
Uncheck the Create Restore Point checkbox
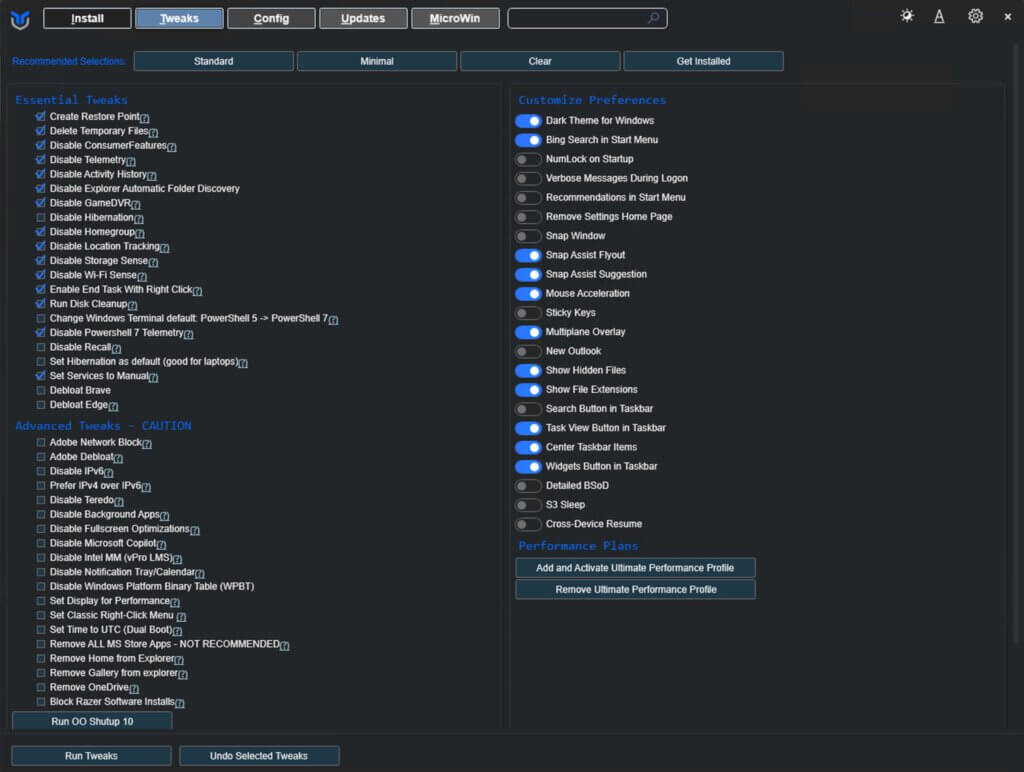40,116
